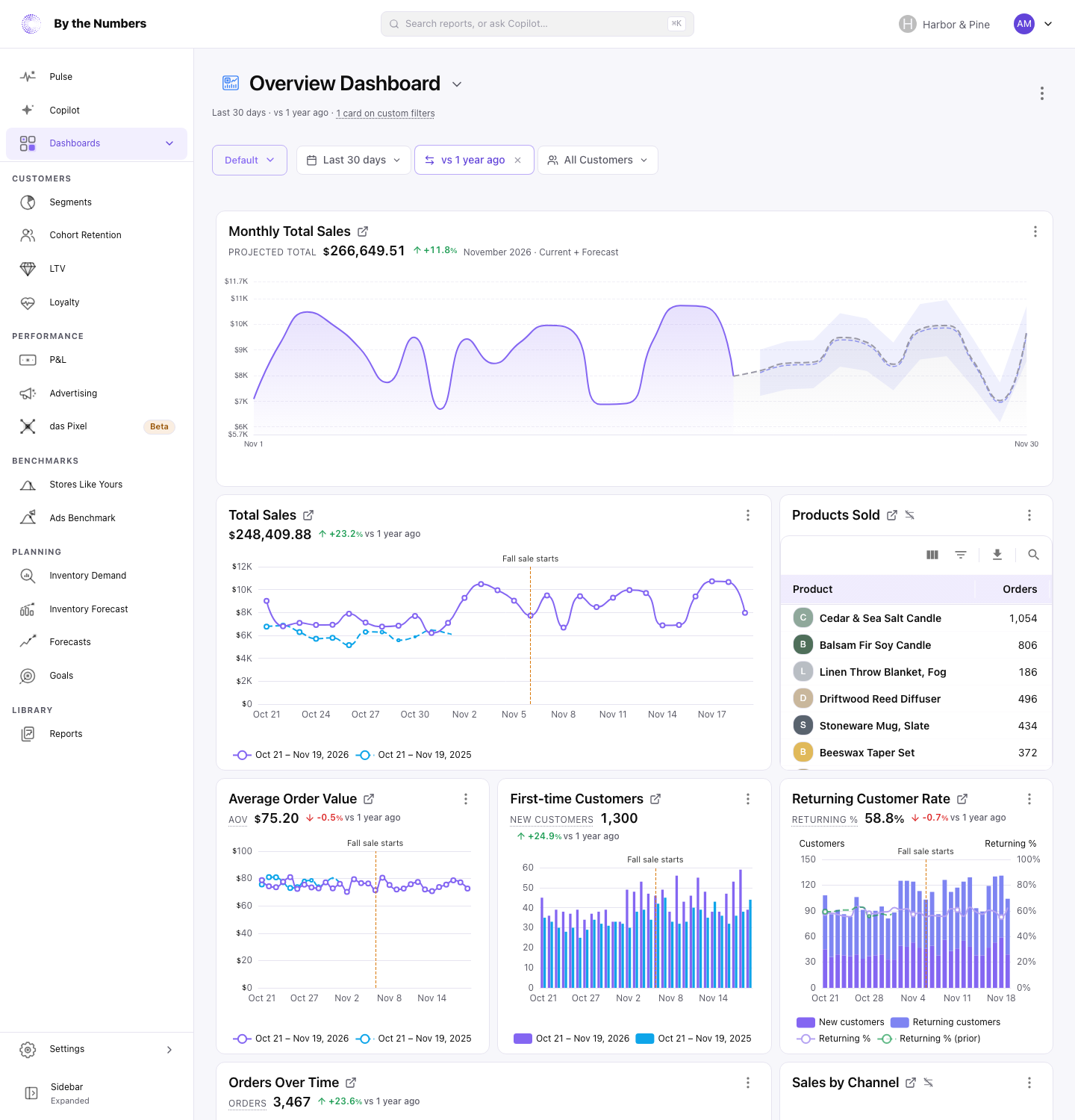Screen dimensions: 1075x1120
Task: Open the '1 card on custom filters' link
Action: (x=385, y=113)
